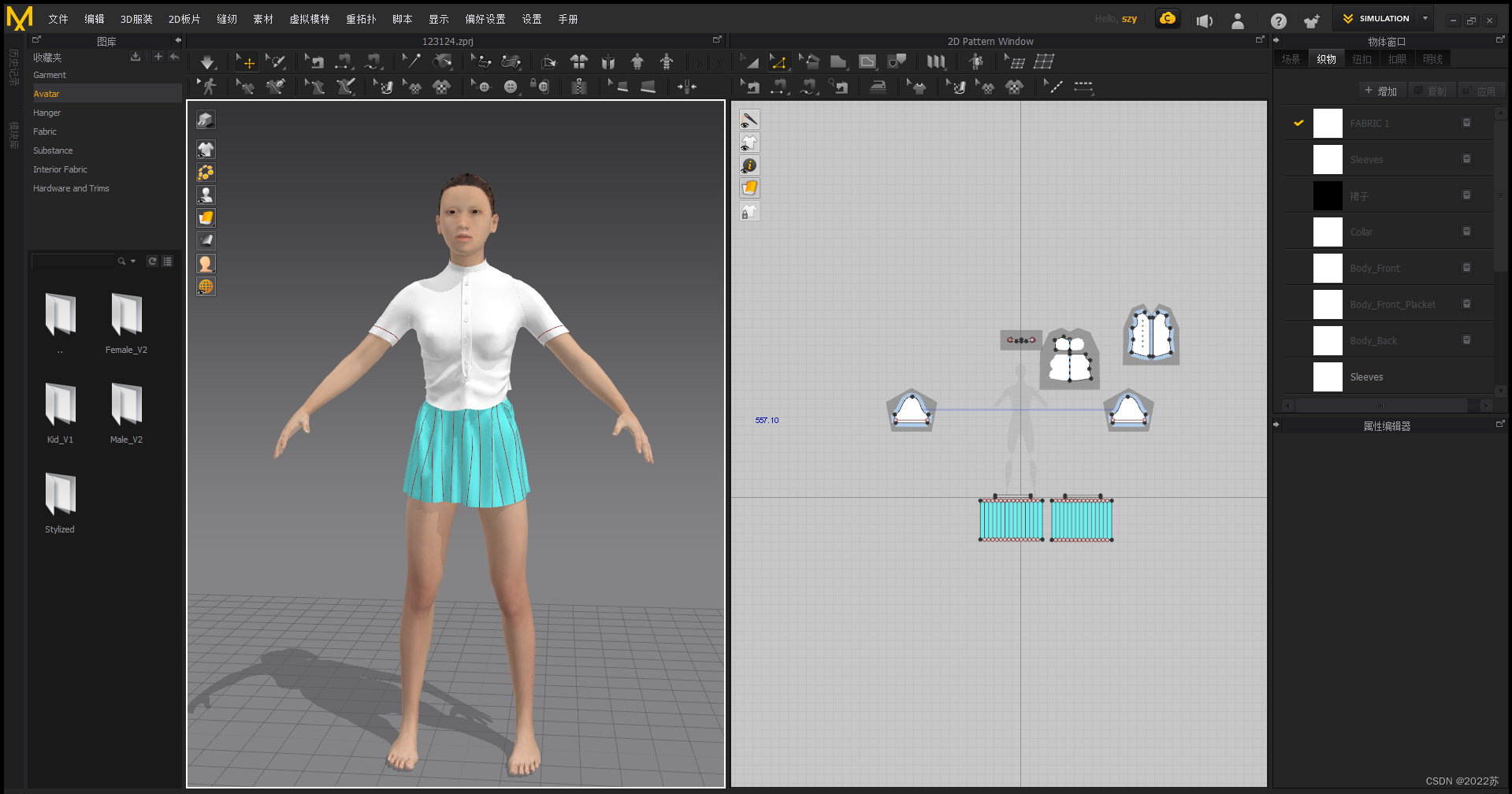Click the Simulate down-arrow tool
Image resolution: width=1512 pixels, height=794 pixels.
pyautogui.click(x=207, y=62)
